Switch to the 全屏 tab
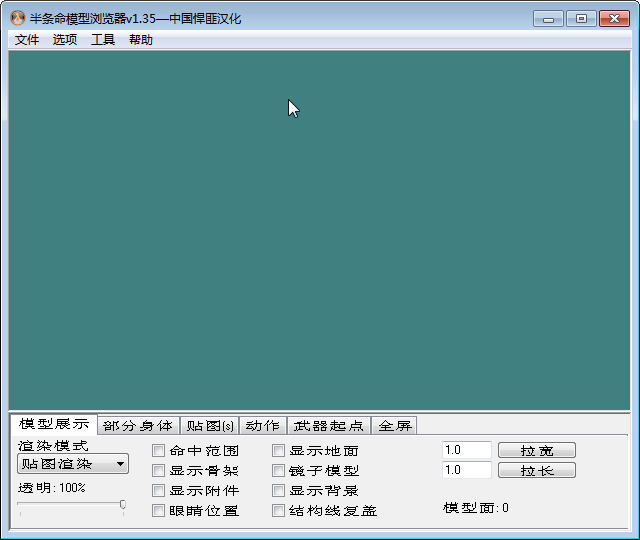 [x=395, y=426]
